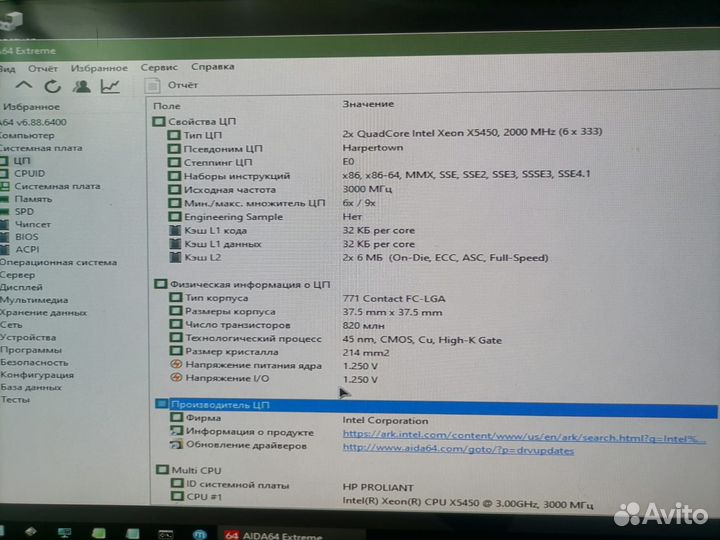Click the Intel Corporation value
The width and height of the screenshot is (720, 540).
385,420
